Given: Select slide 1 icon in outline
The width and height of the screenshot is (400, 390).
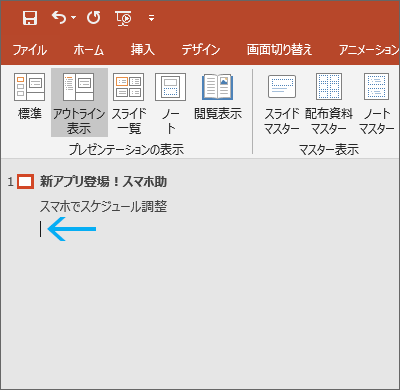Looking at the screenshot, I should (25, 182).
